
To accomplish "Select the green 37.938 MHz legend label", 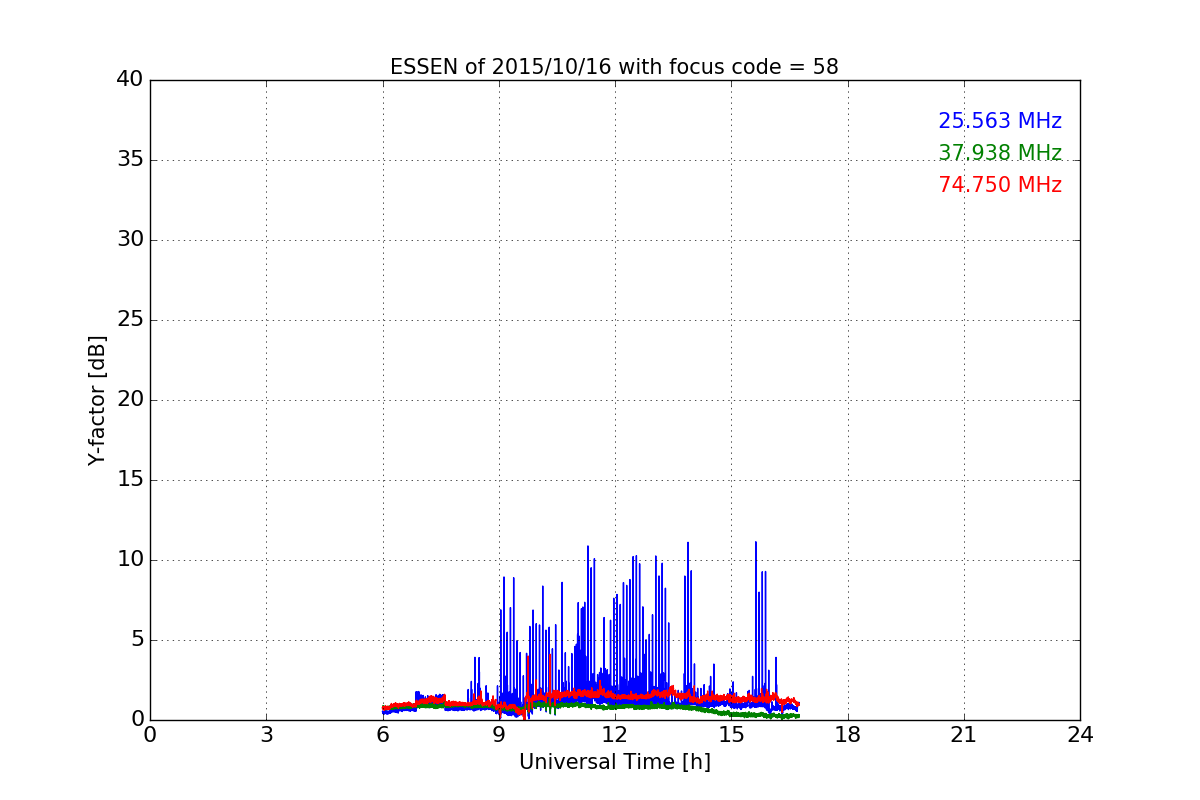I will point(1000,153).
